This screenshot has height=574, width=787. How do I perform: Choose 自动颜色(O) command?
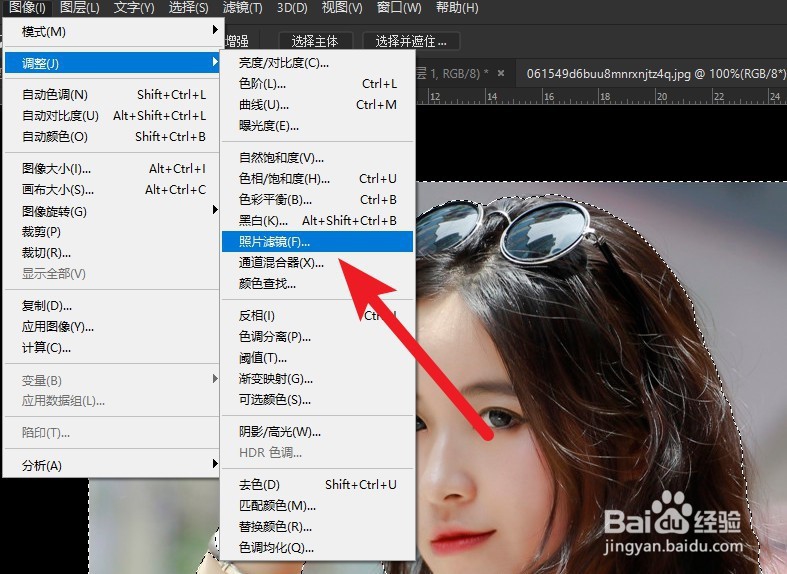click(x=111, y=136)
